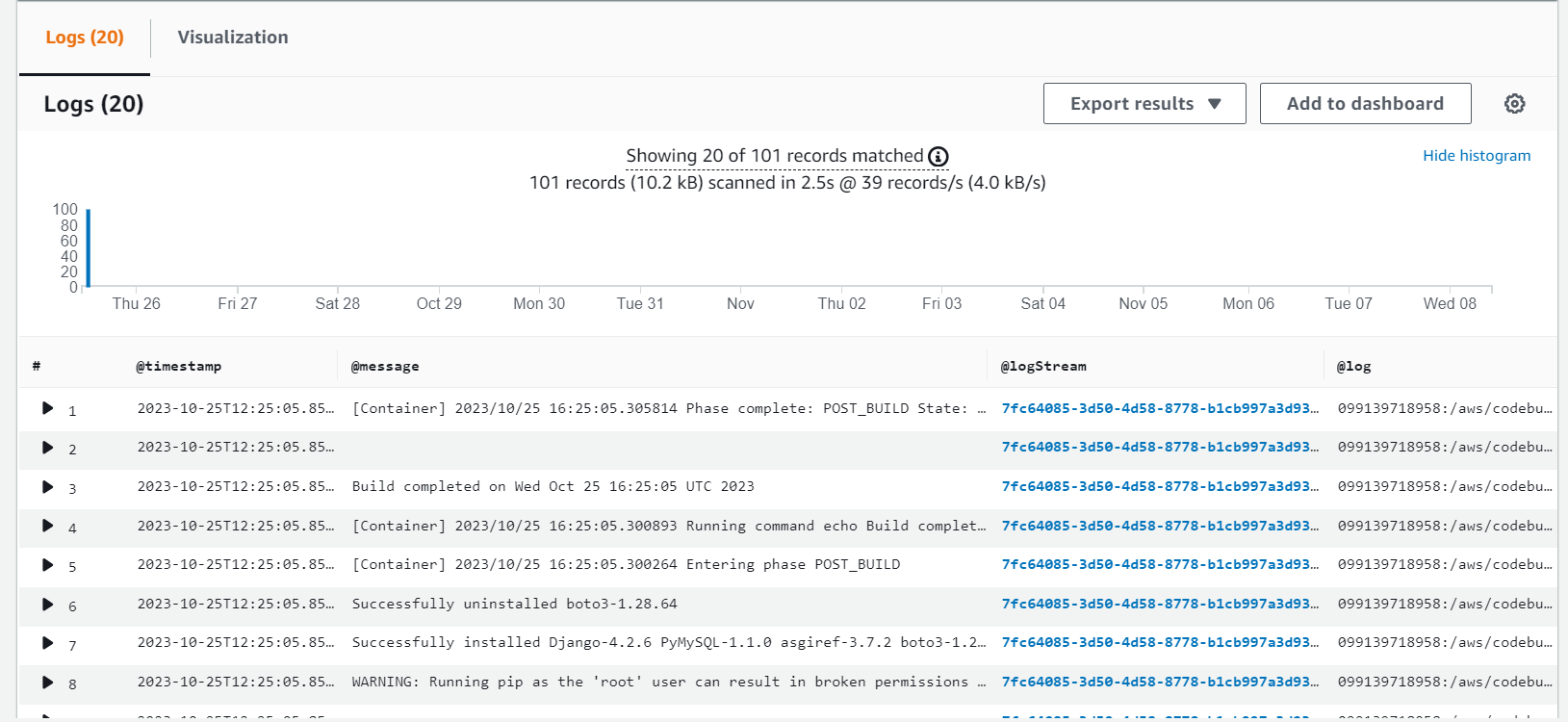Click 'WARNING: Running pip as the root' message
The image size is (1568, 722).
click(669, 683)
